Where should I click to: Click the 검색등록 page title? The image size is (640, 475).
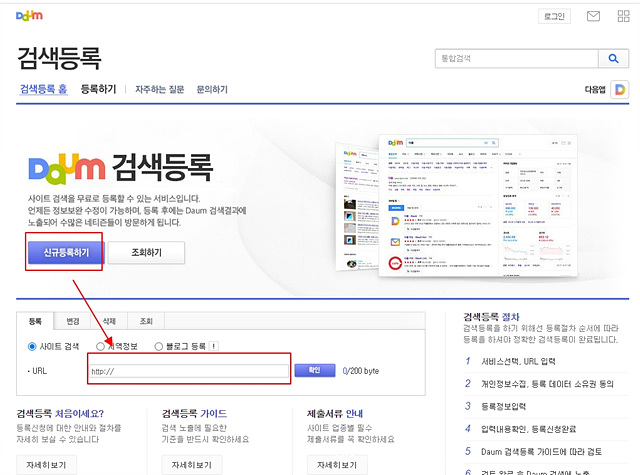[59, 58]
